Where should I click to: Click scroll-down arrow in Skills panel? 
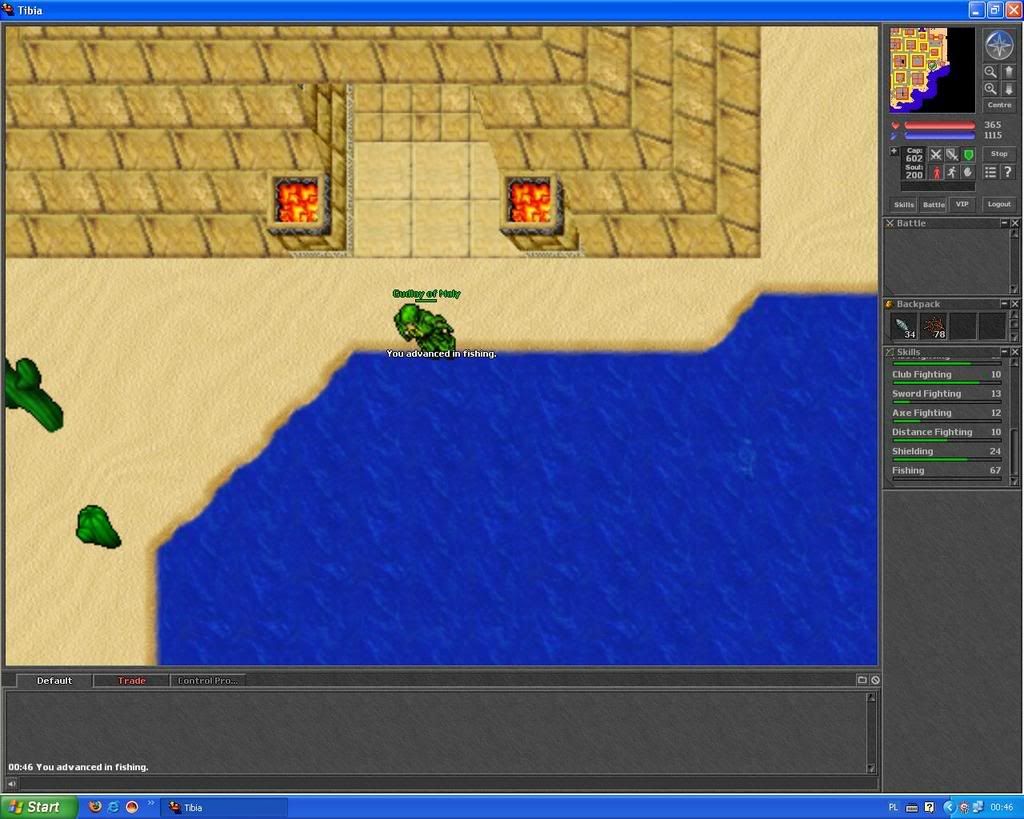pyautogui.click(x=1014, y=481)
